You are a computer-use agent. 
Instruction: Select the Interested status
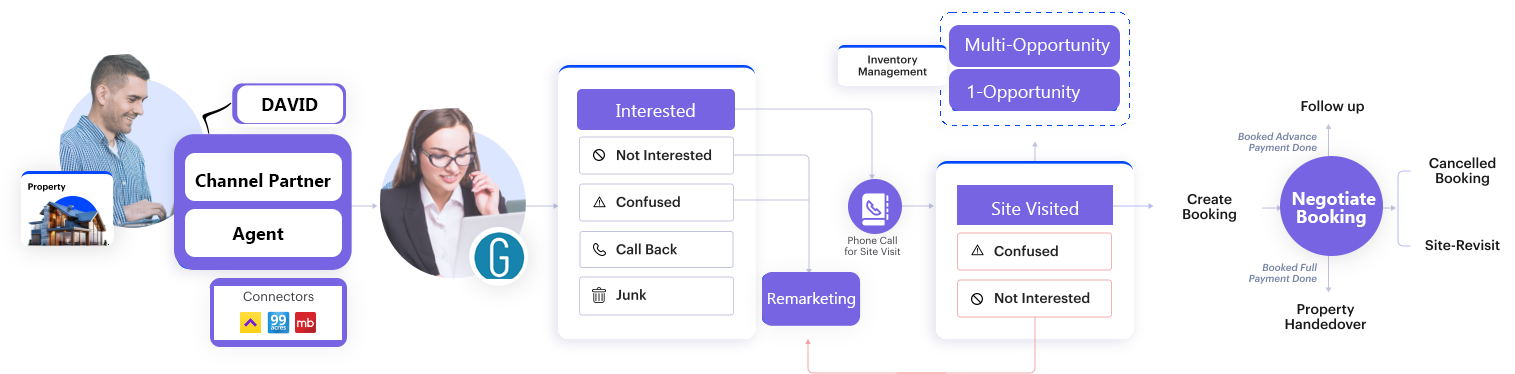click(x=656, y=110)
